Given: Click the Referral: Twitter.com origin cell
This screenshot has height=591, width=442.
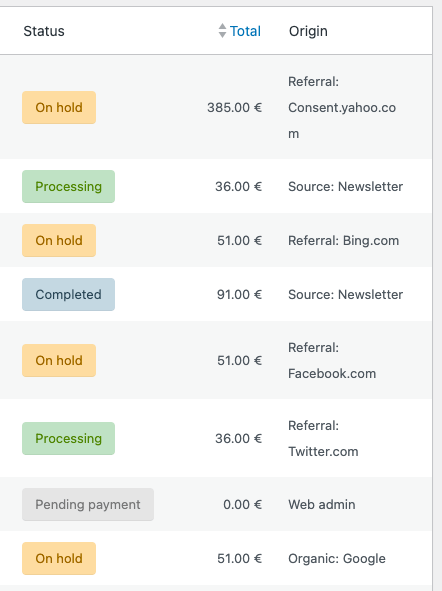Looking at the screenshot, I should (x=323, y=438).
